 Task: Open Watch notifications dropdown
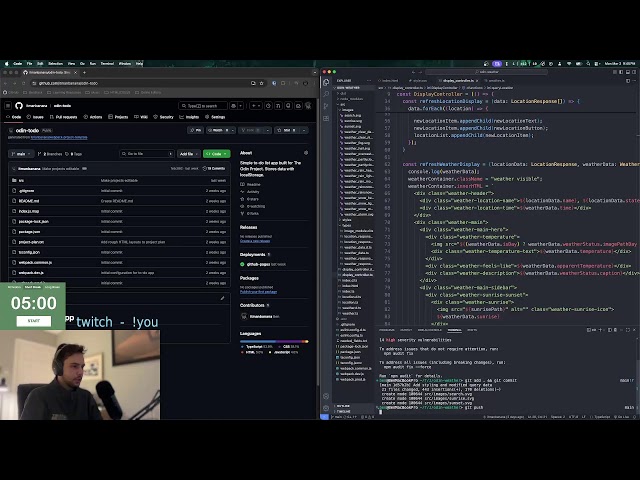pos(221,130)
